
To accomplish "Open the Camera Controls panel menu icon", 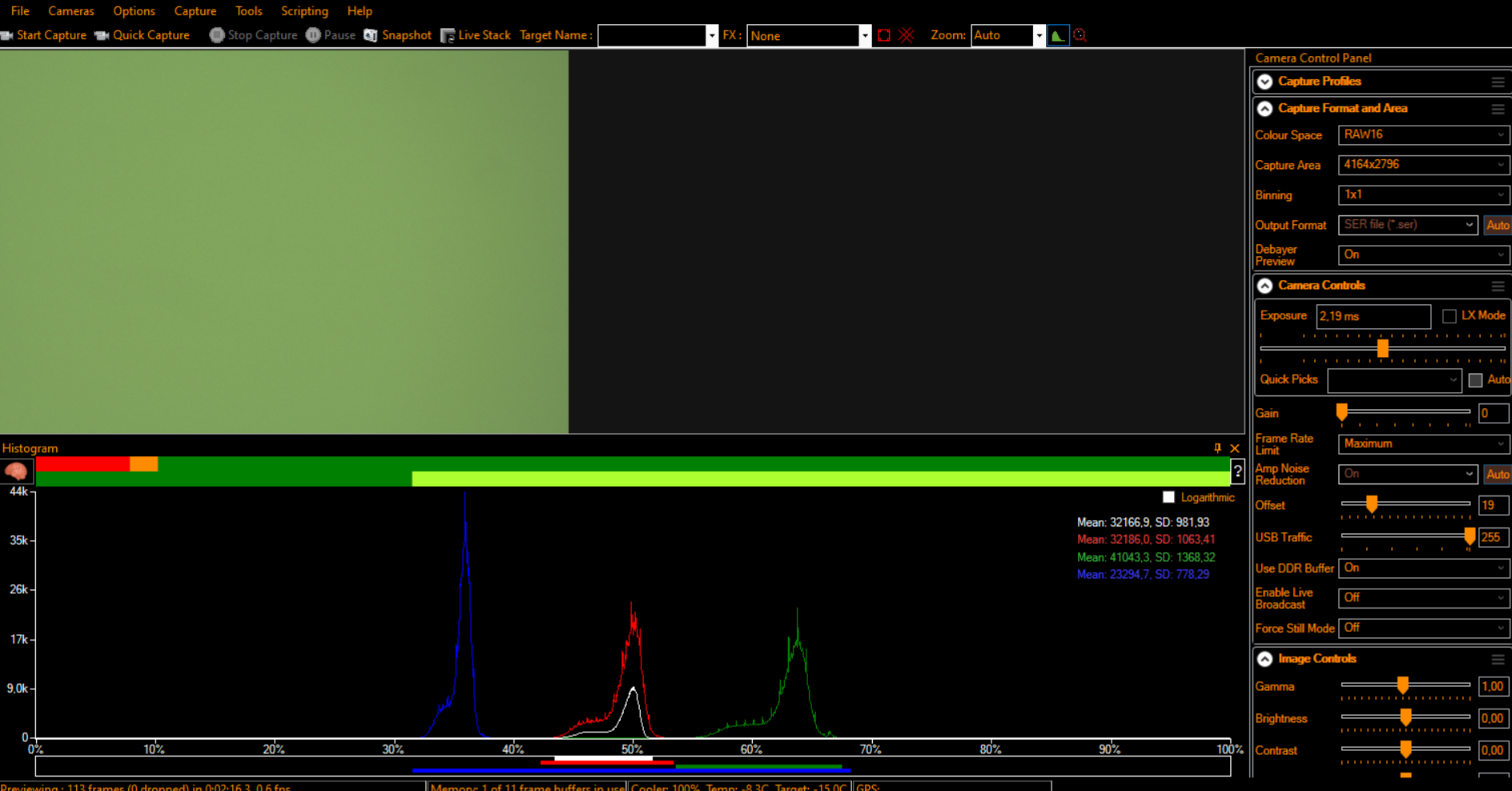I will coord(1498,286).
